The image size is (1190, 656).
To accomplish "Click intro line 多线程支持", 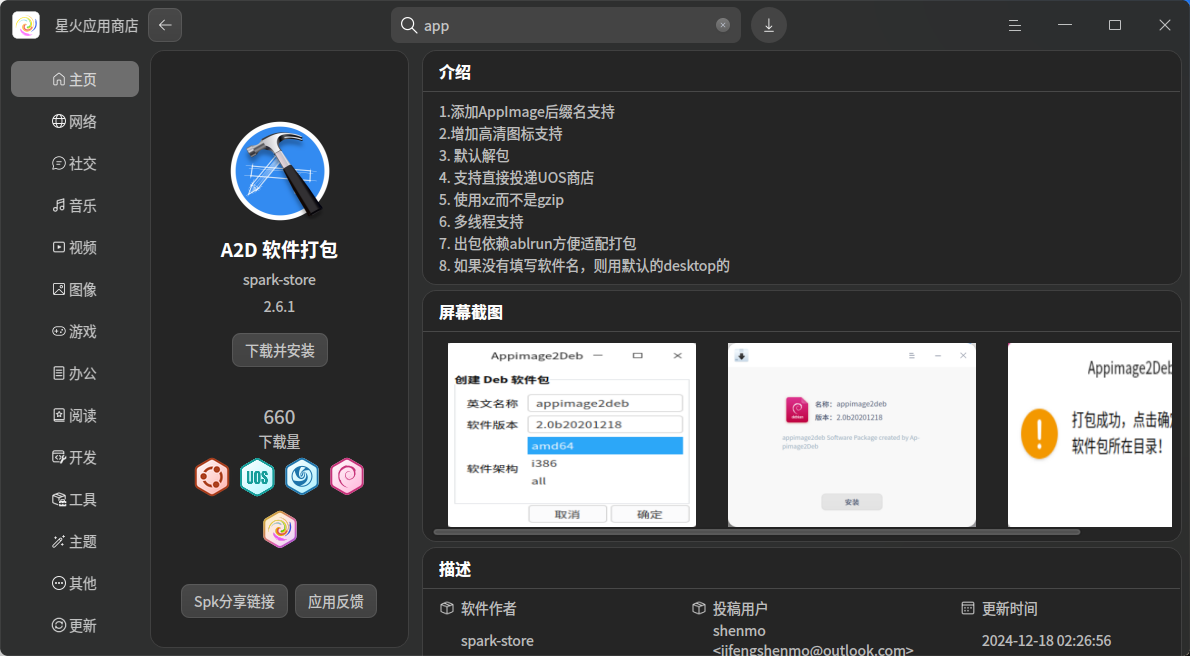I will coord(481,222).
